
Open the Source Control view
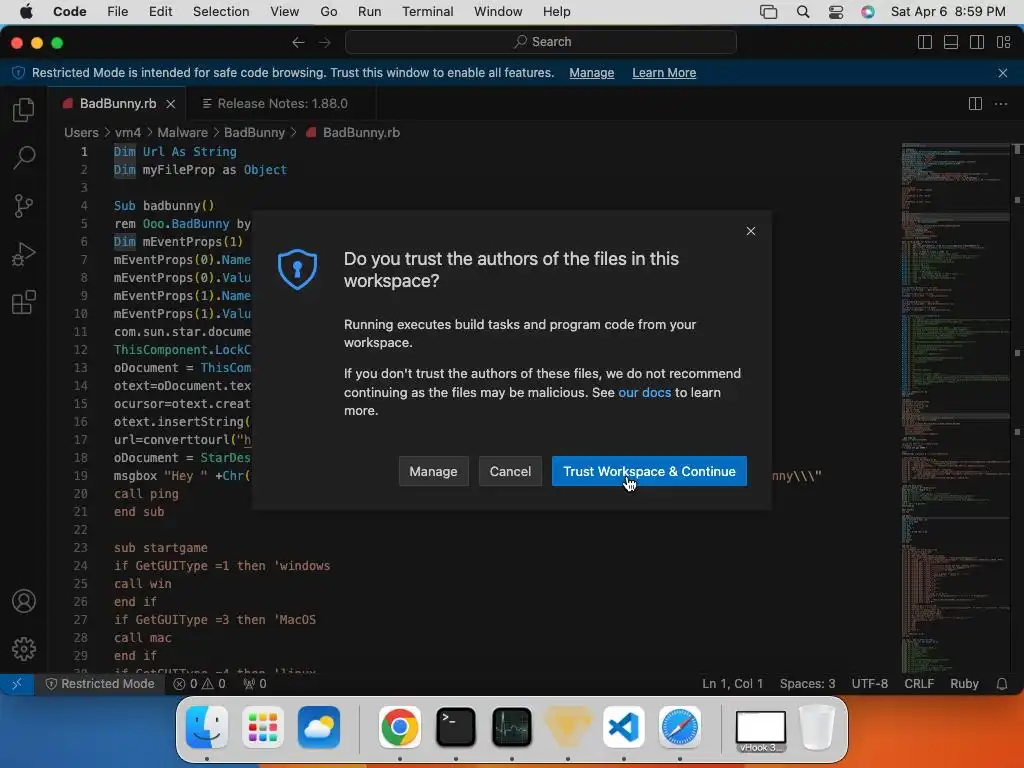(24, 206)
